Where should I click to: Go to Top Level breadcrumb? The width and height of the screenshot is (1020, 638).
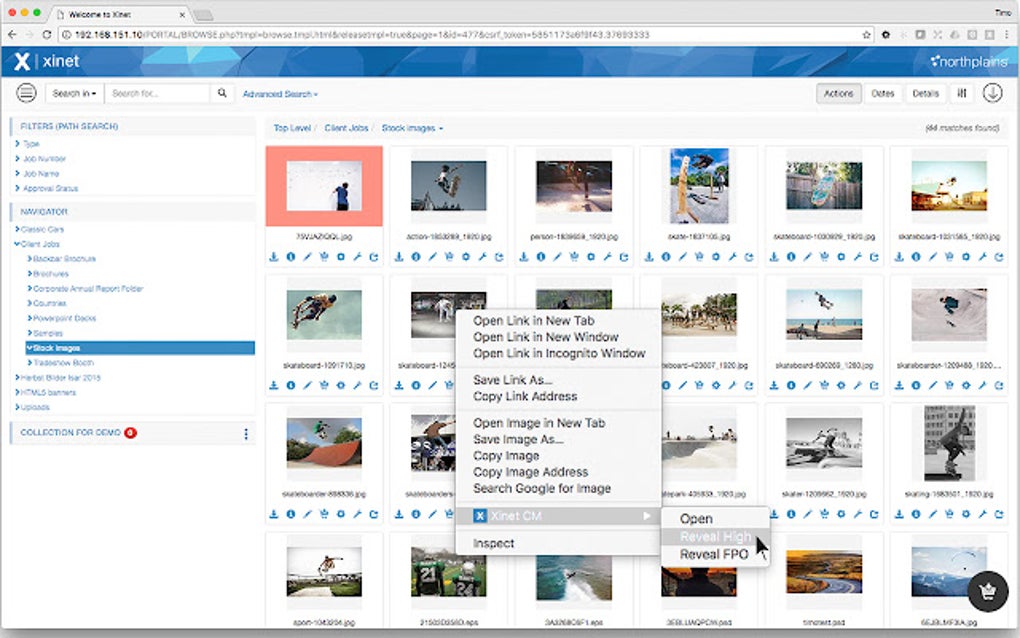point(292,129)
